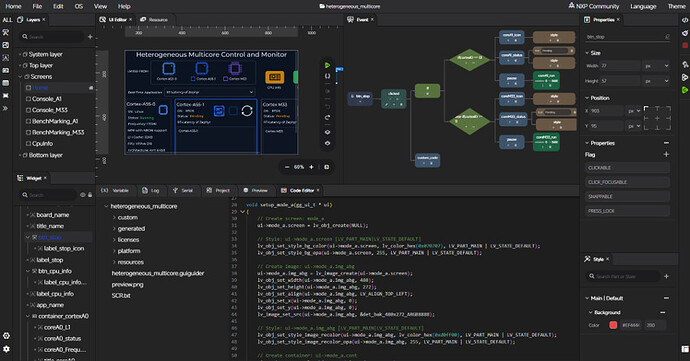Expand the generated folder in project tree
The image size is (690, 361).
pos(114,228)
